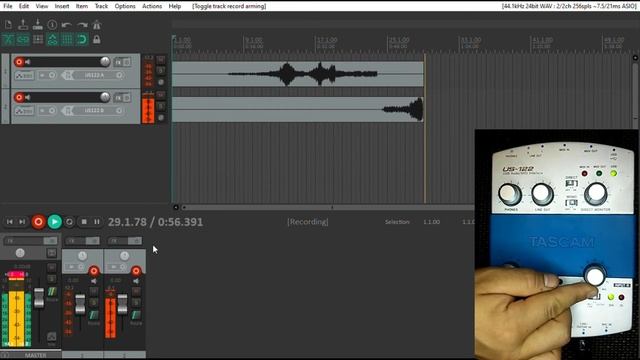The width and height of the screenshot is (640, 360).
Task: Click the Open project toolbar icon
Action: tap(23, 24)
